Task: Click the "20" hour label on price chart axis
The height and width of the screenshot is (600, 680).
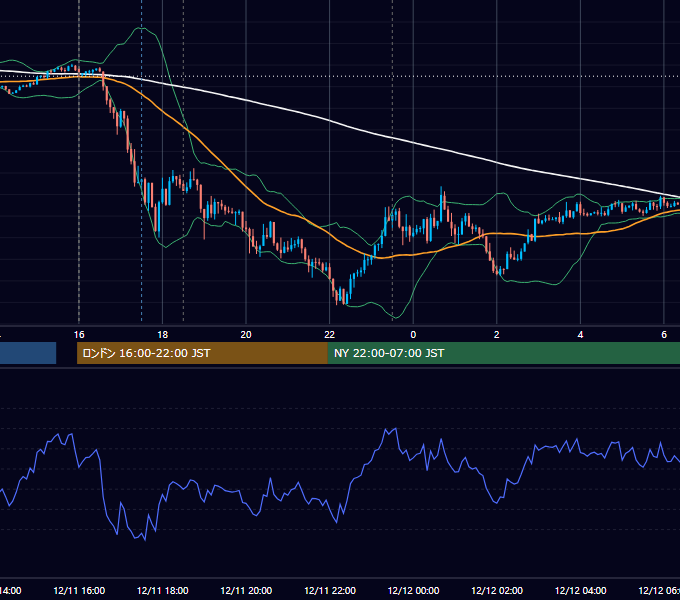Action: pos(246,335)
